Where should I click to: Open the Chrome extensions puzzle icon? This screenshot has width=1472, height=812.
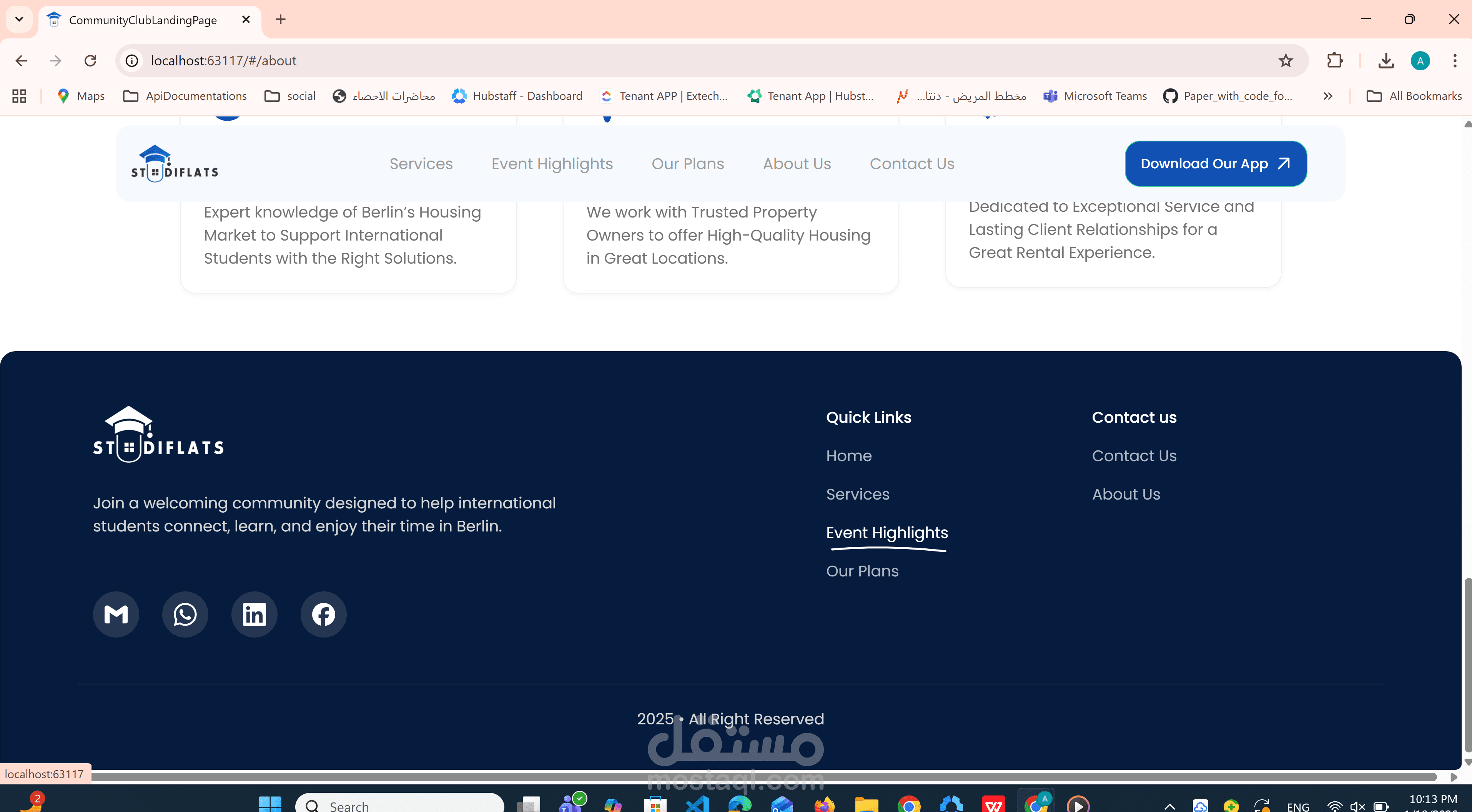[x=1335, y=61]
